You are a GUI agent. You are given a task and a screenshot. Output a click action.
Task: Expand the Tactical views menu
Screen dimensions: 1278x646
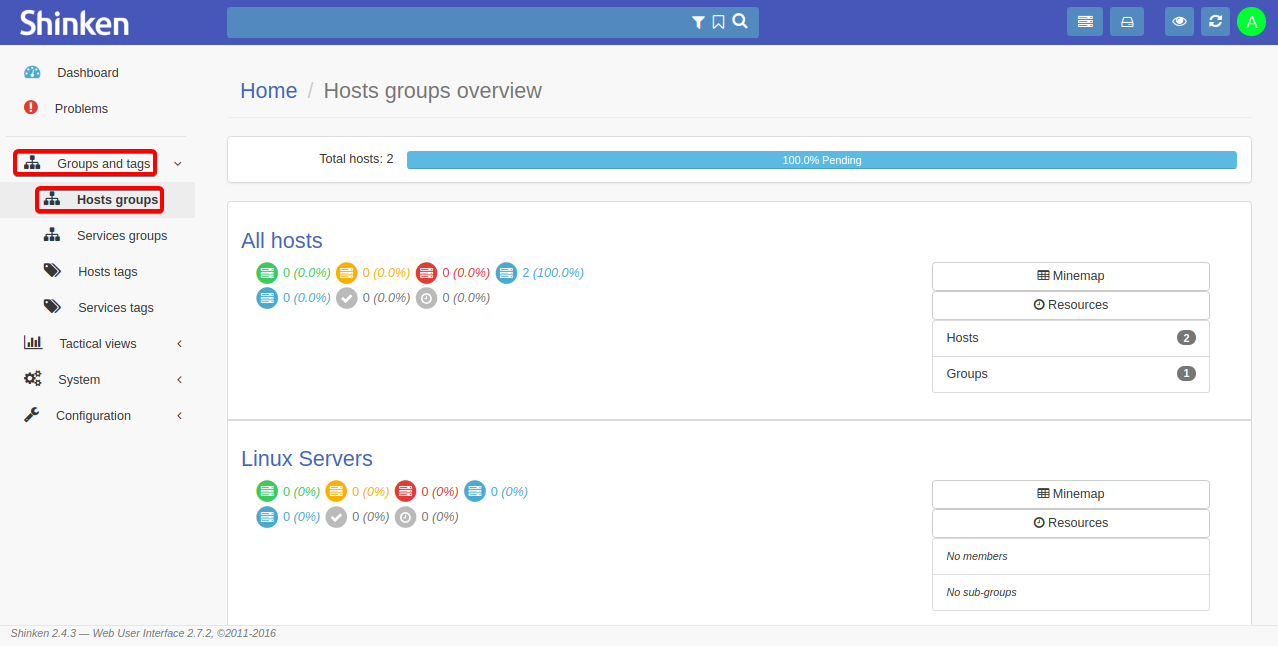[98, 343]
